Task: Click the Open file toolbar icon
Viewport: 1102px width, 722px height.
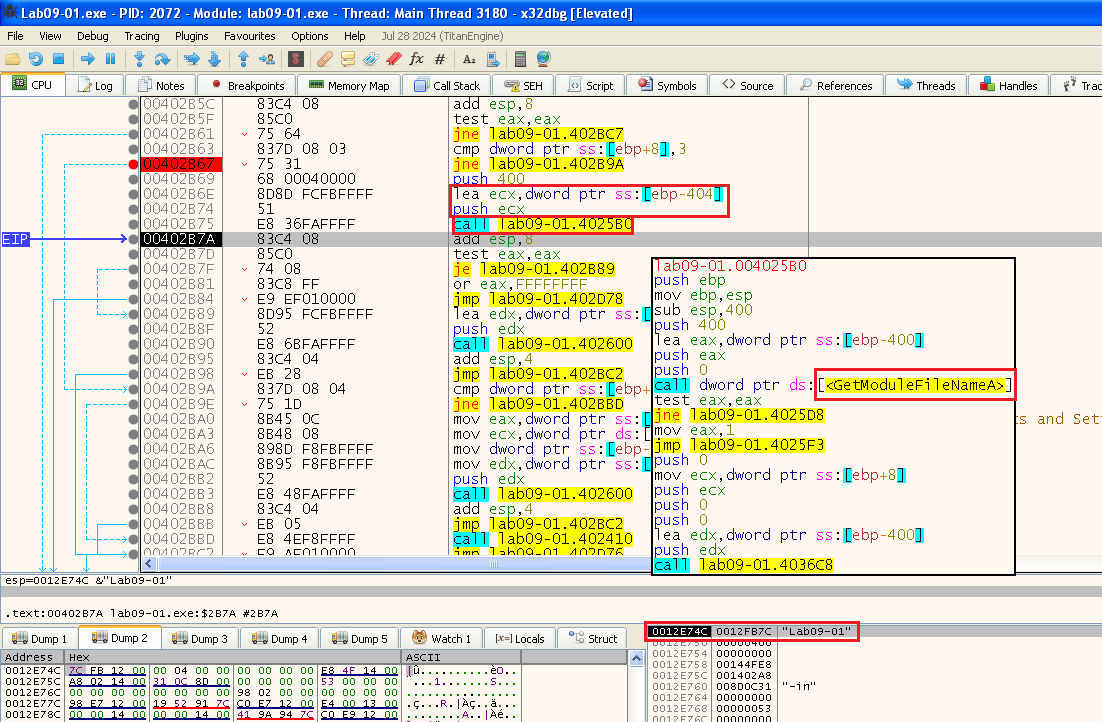Action: coord(13,59)
